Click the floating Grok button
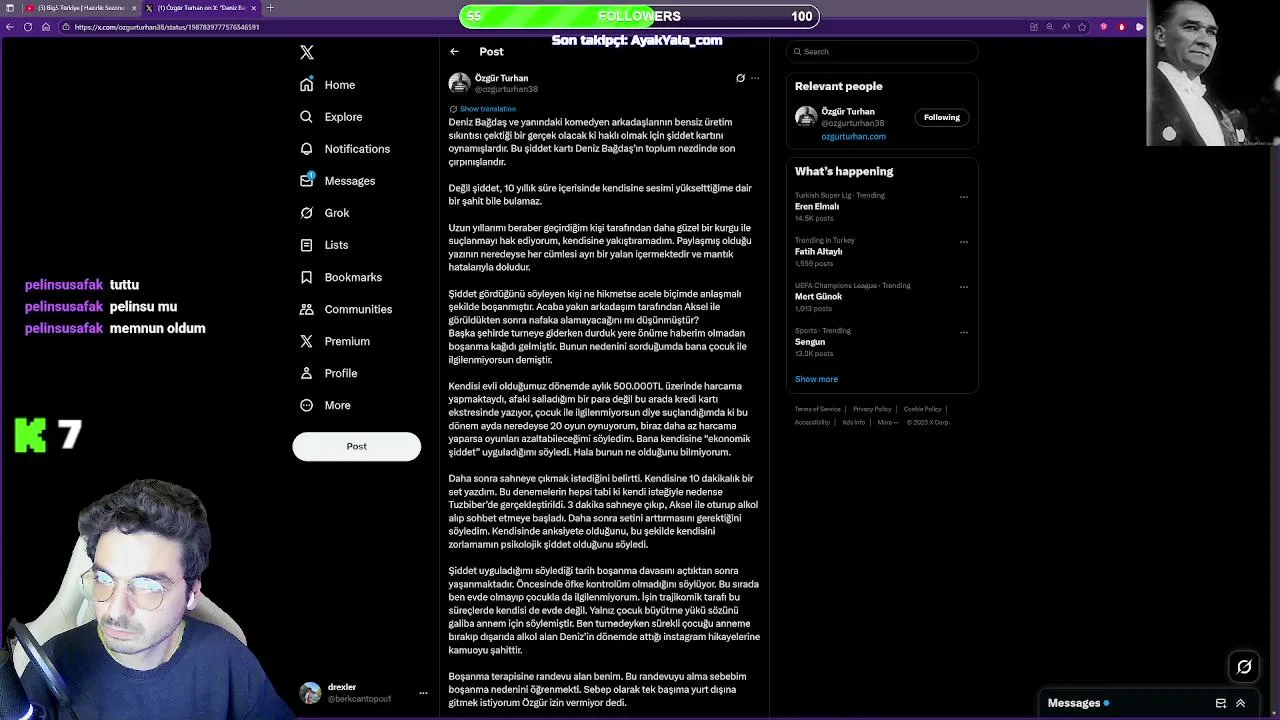1280x720 pixels. pyautogui.click(x=1244, y=666)
